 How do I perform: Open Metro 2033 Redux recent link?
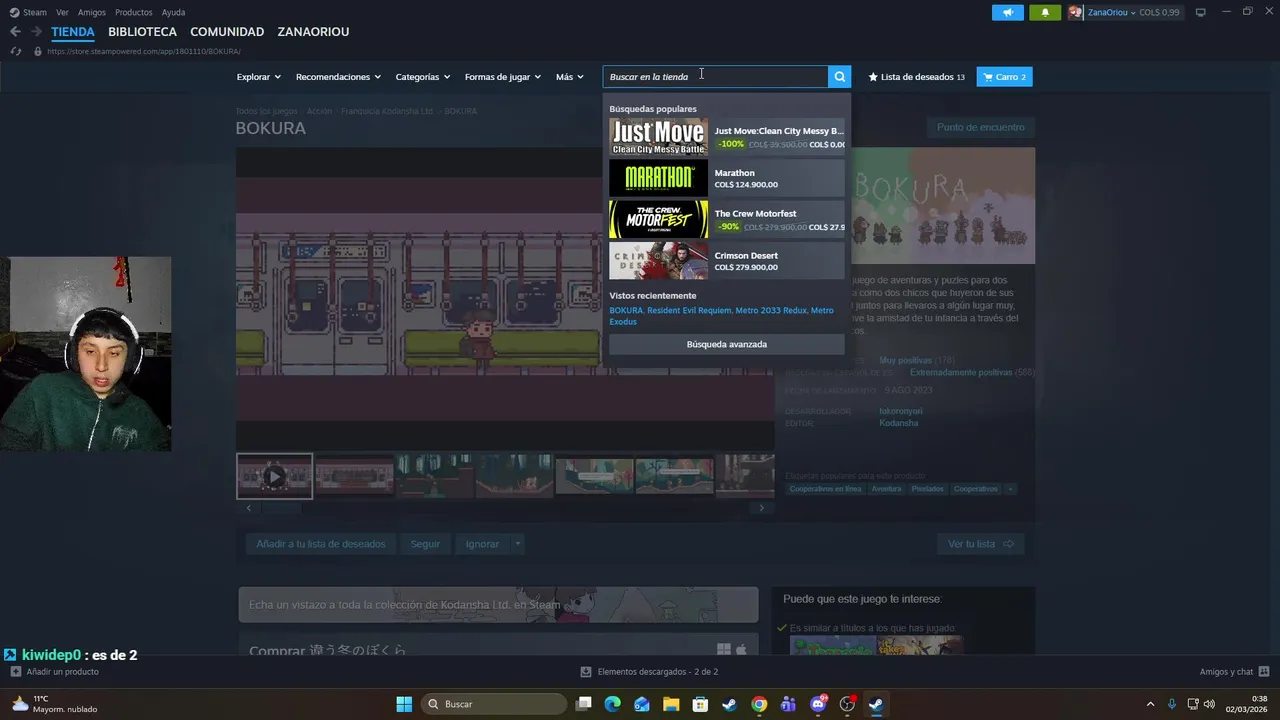(x=771, y=311)
